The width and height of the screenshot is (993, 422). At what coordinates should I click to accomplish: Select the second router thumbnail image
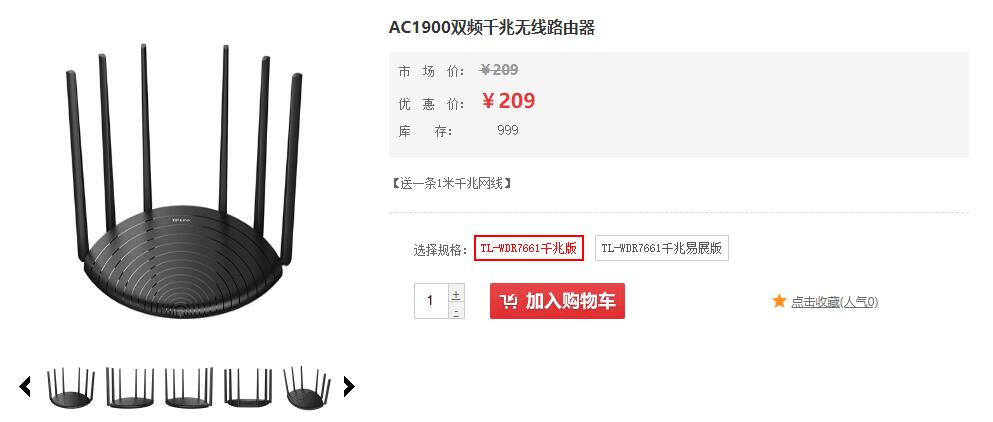[x=130, y=388]
